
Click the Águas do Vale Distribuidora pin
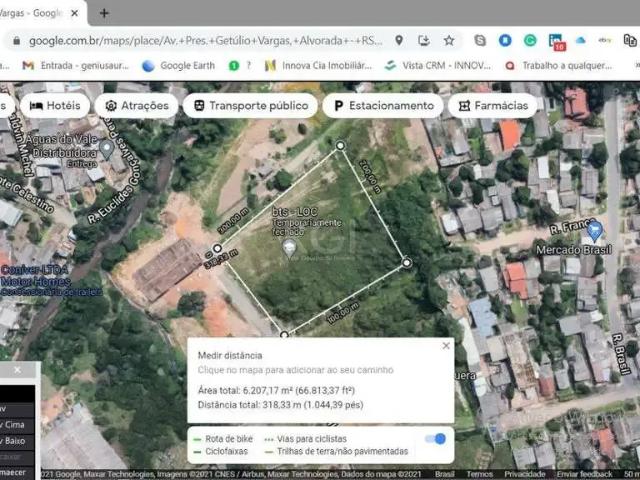pos(107,149)
